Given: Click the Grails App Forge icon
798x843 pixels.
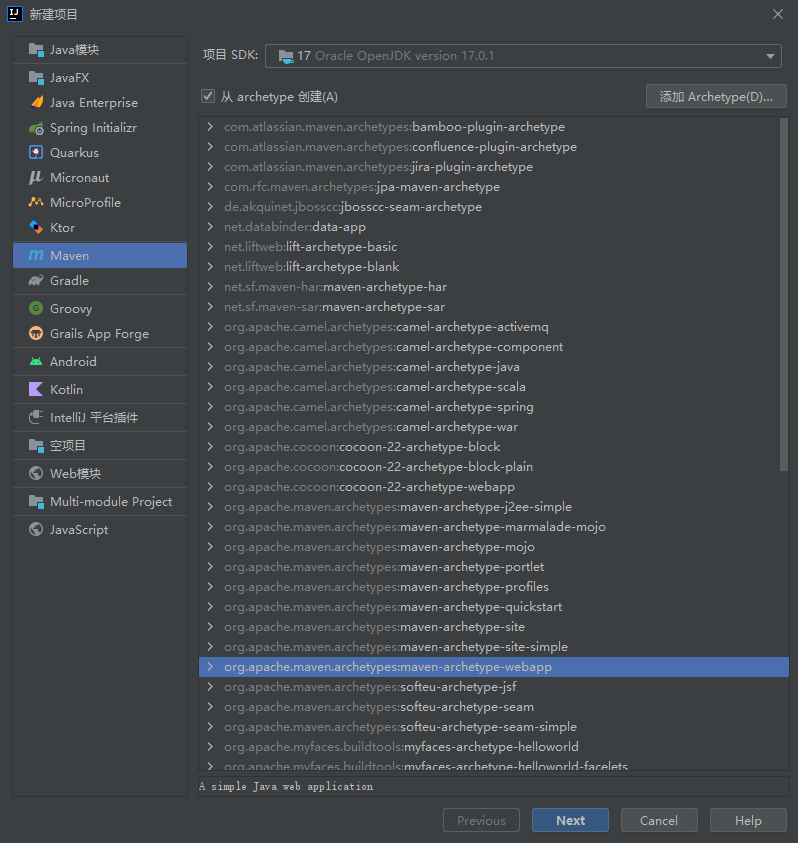Looking at the screenshot, I should coord(36,333).
